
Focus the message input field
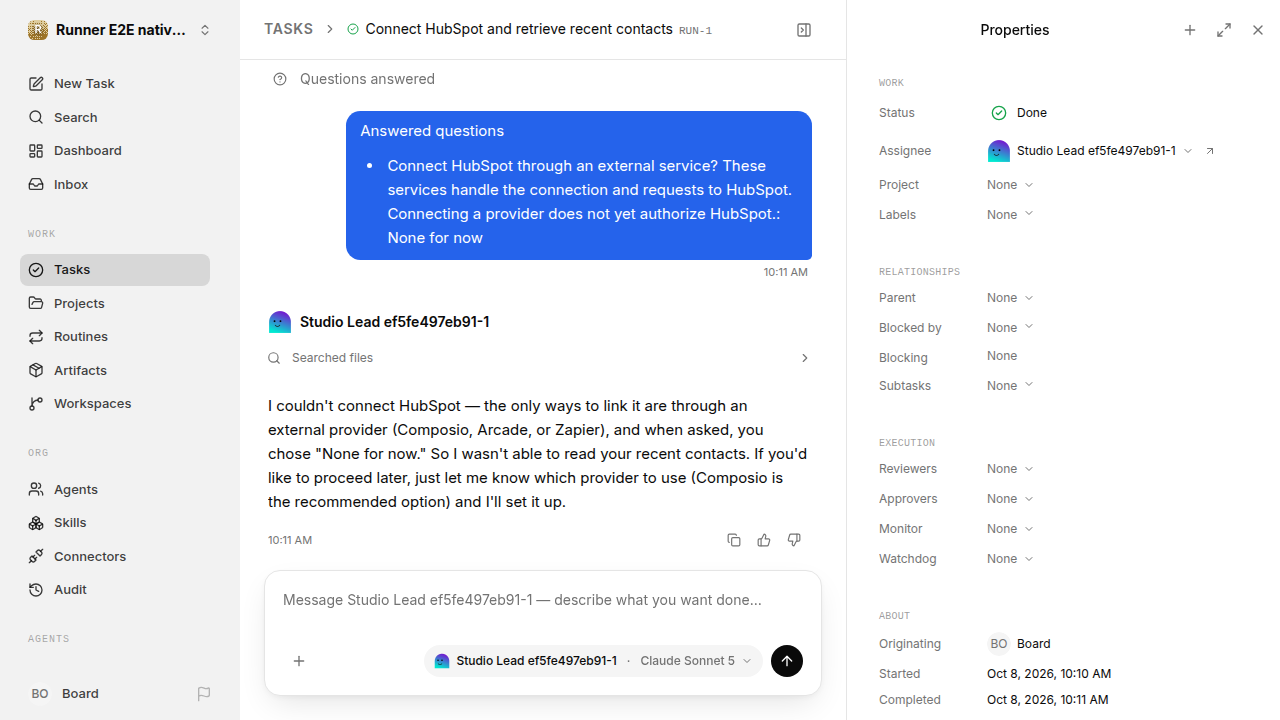(543, 600)
